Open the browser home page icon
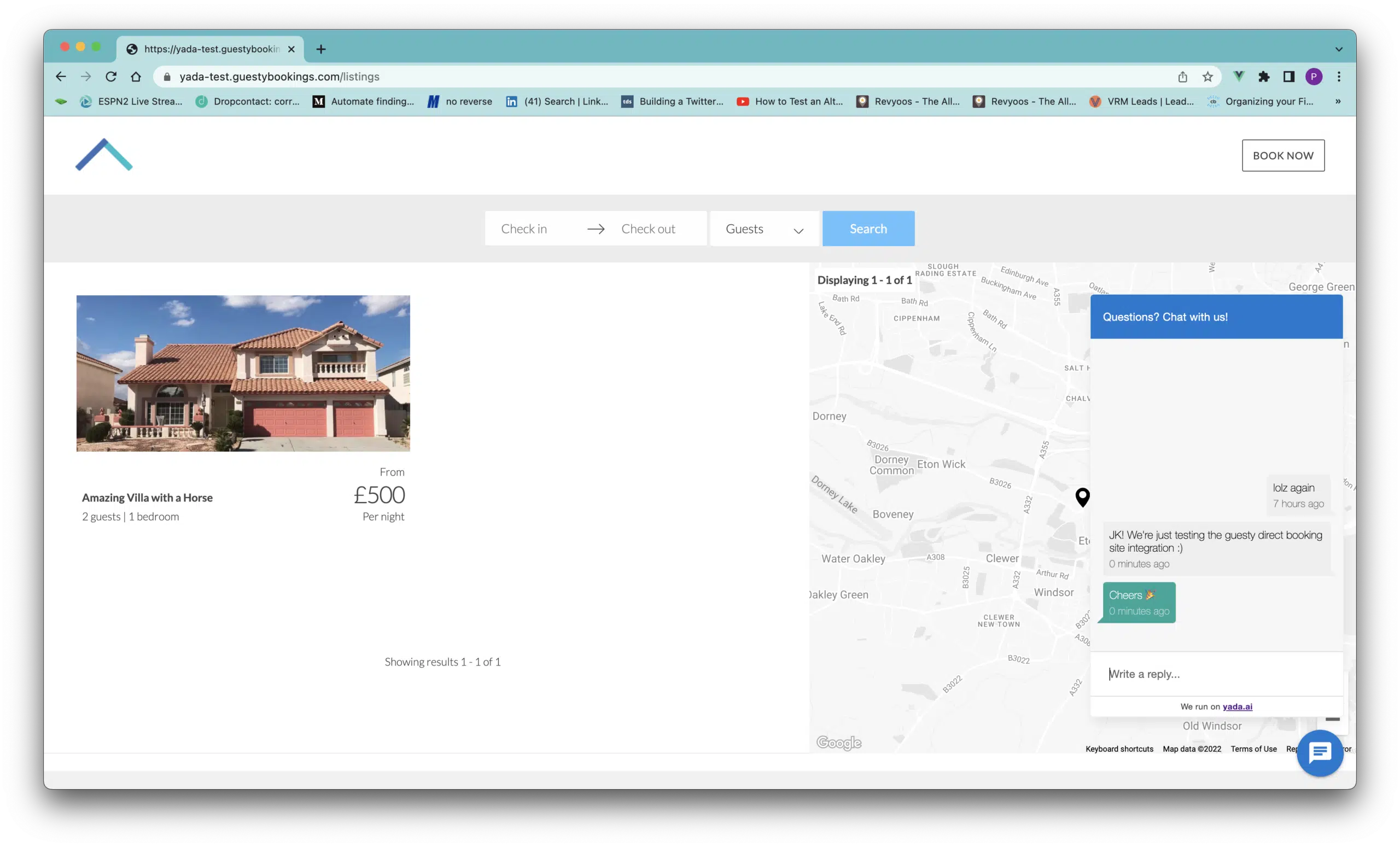 [x=136, y=76]
